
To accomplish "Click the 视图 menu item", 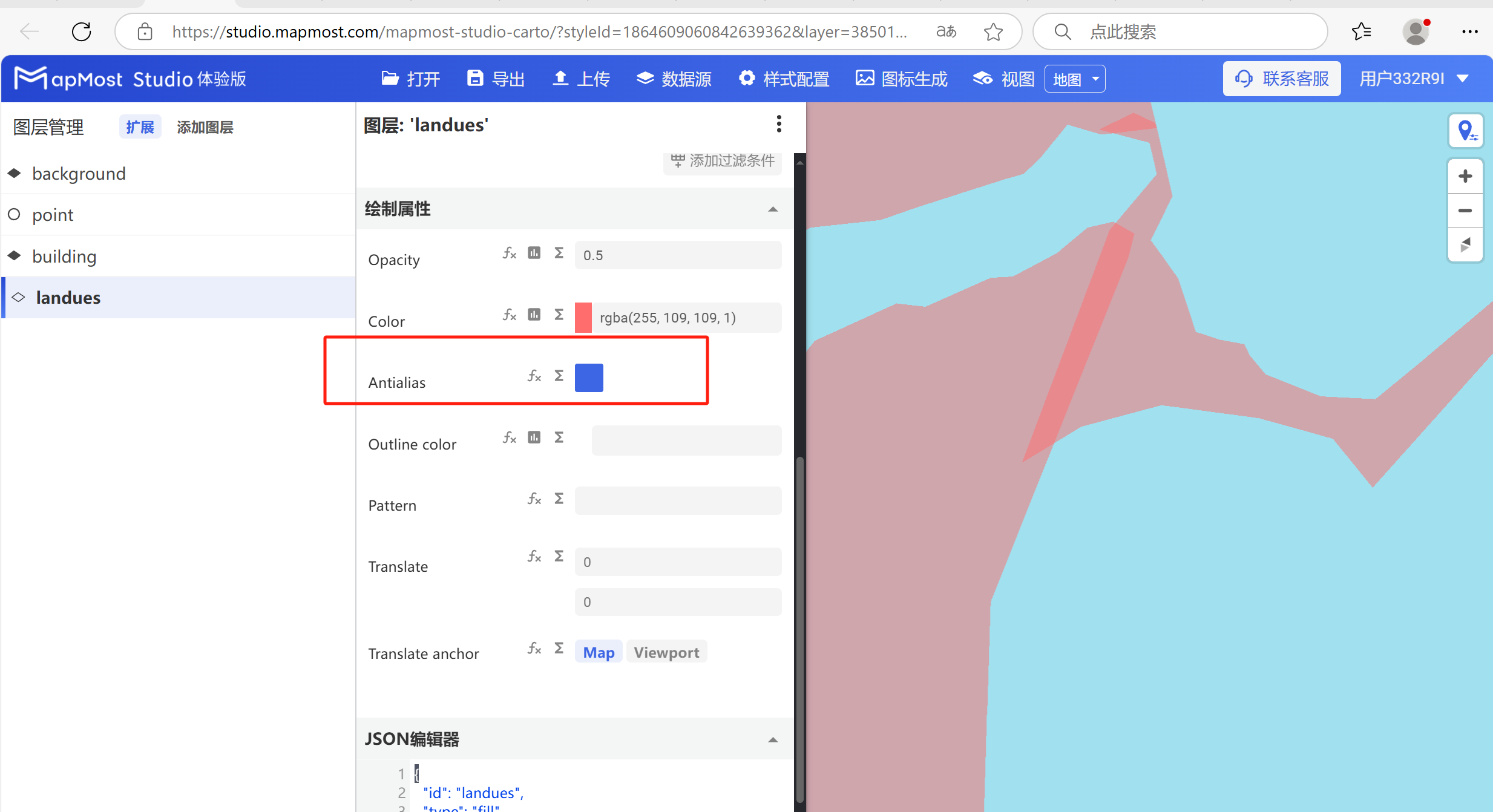I will pyautogui.click(x=1002, y=78).
